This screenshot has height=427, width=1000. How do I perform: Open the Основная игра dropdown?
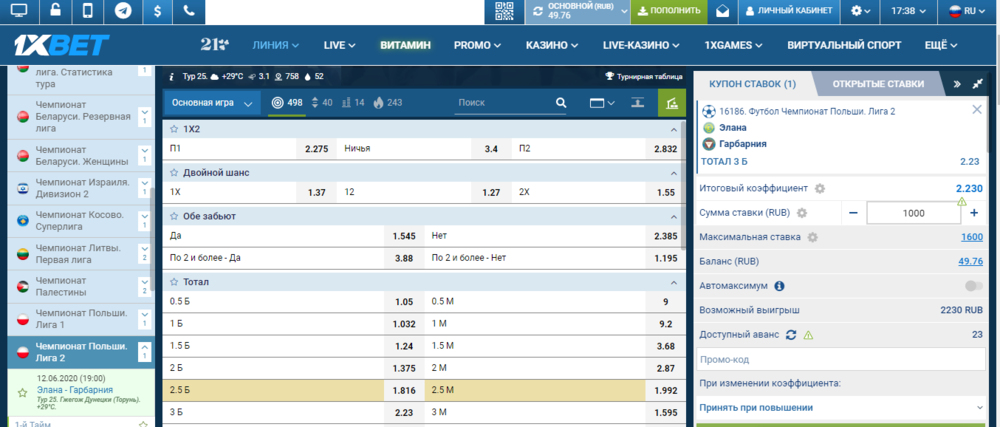click(x=212, y=103)
